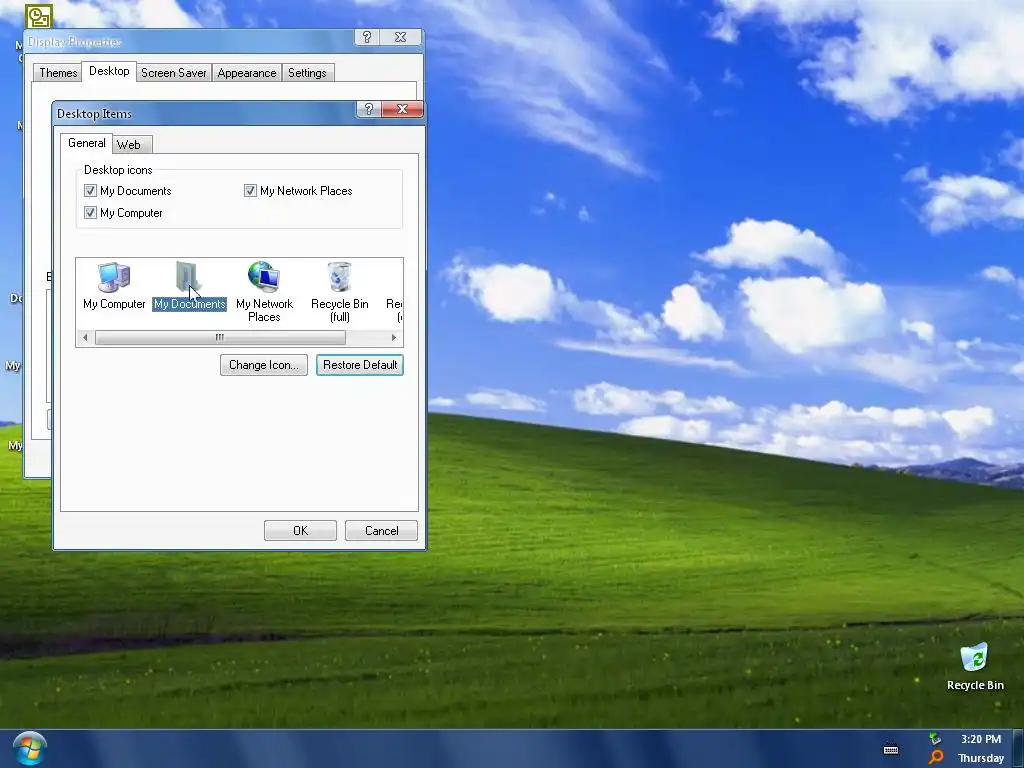Click the Safely Remove Hardware tray icon
Image resolution: width=1024 pixels, height=768 pixels.
[x=935, y=739]
